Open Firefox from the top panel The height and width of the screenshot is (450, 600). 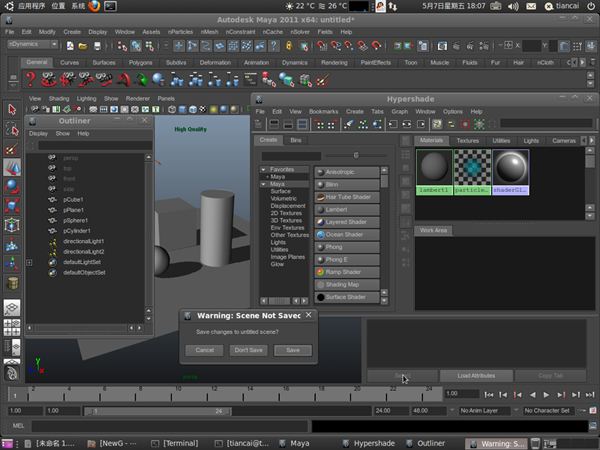coord(94,6)
